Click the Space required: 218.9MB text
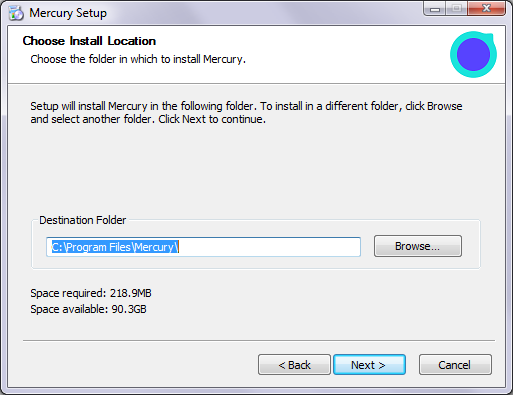This screenshot has width=513, height=395. 91,293
